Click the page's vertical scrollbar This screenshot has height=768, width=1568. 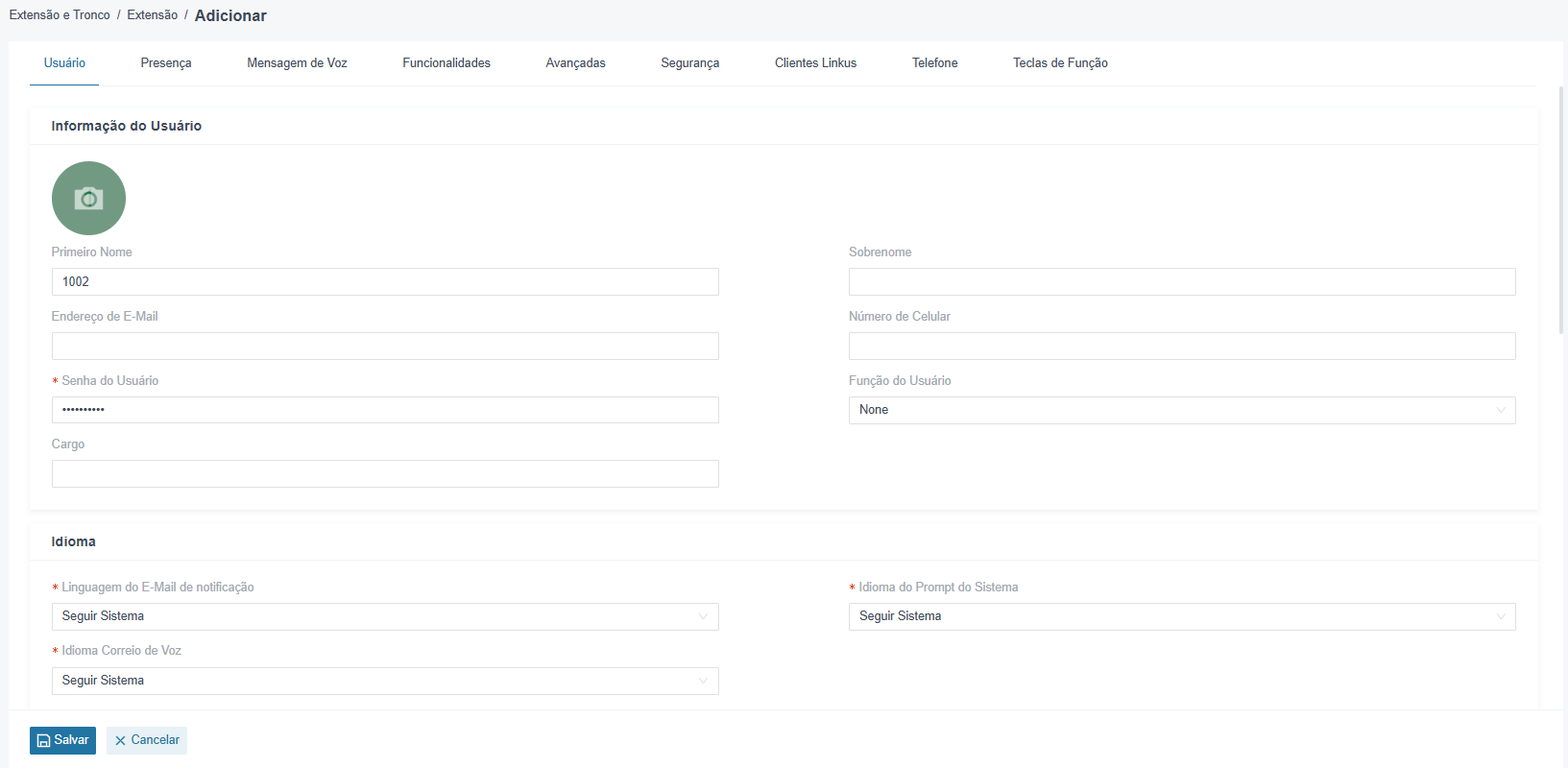point(1561,211)
